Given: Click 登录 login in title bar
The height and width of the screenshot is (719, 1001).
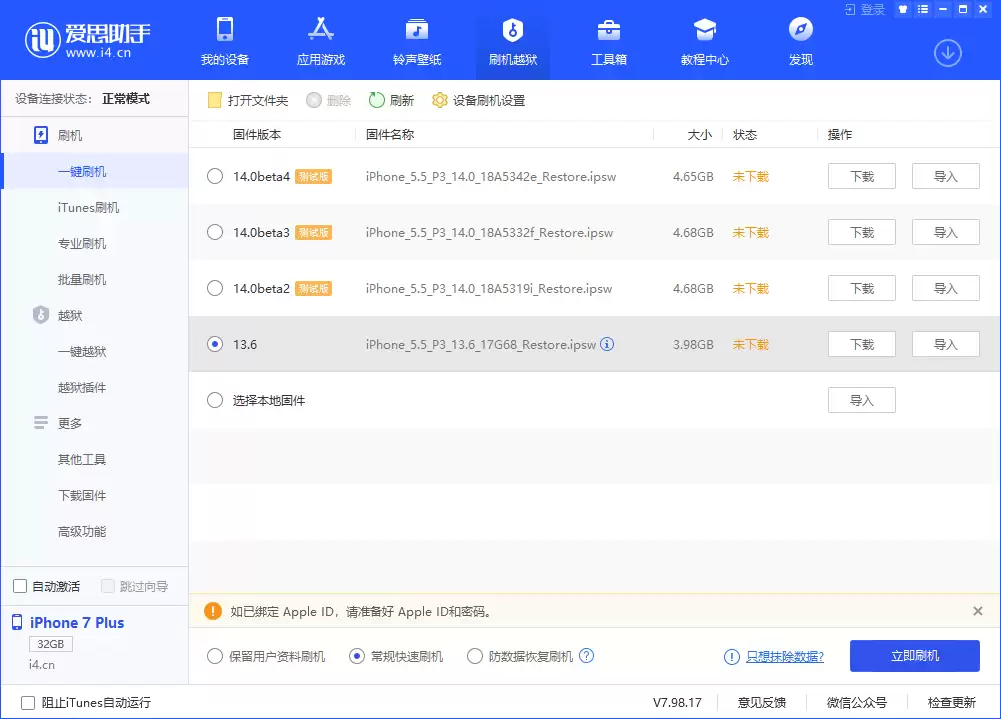Looking at the screenshot, I should click(x=865, y=10).
